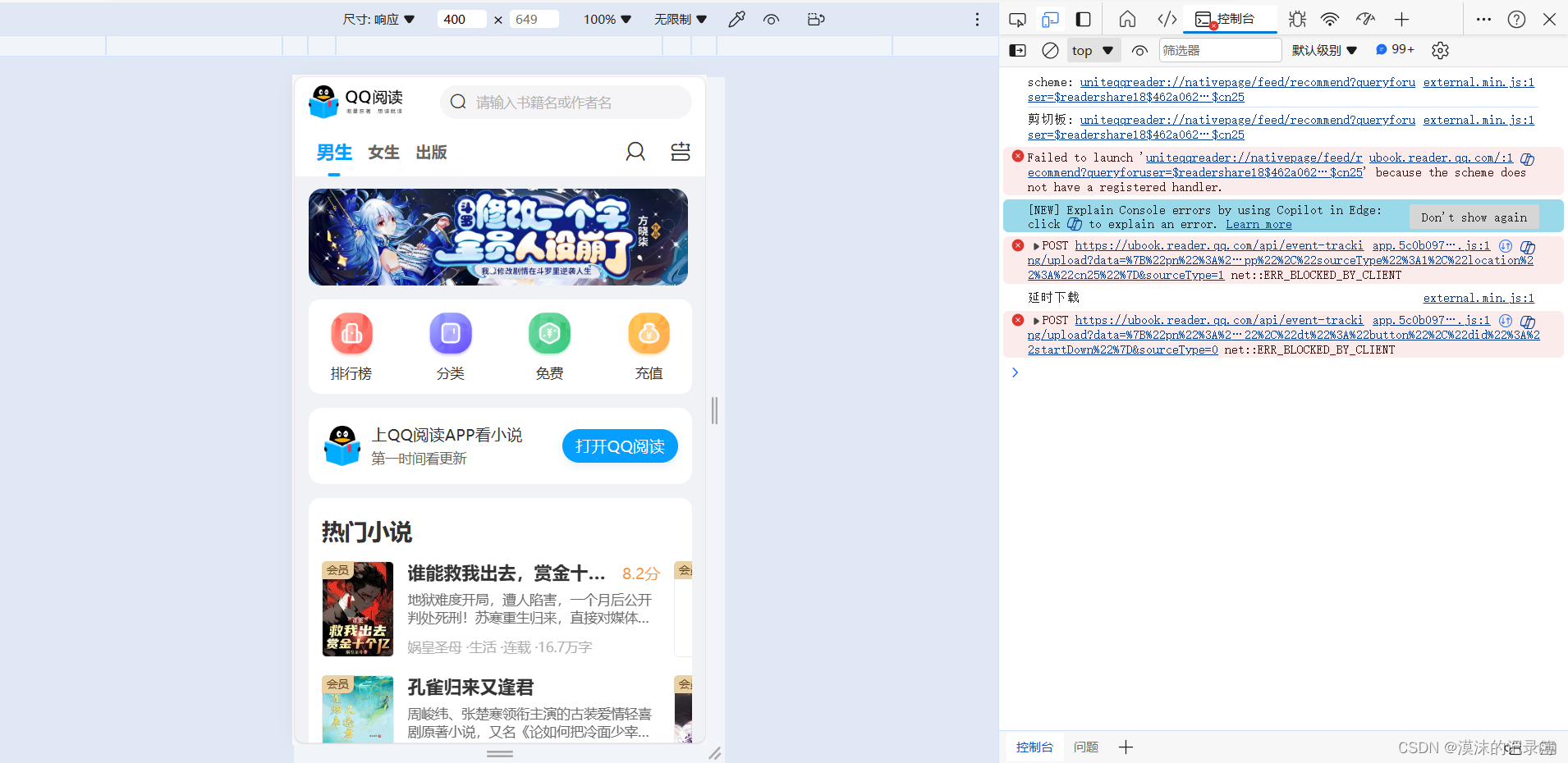The width and height of the screenshot is (1568, 763).
Task: Open external.min.js:1 link beside 延时下载
Action: [x=1479, y=299]
